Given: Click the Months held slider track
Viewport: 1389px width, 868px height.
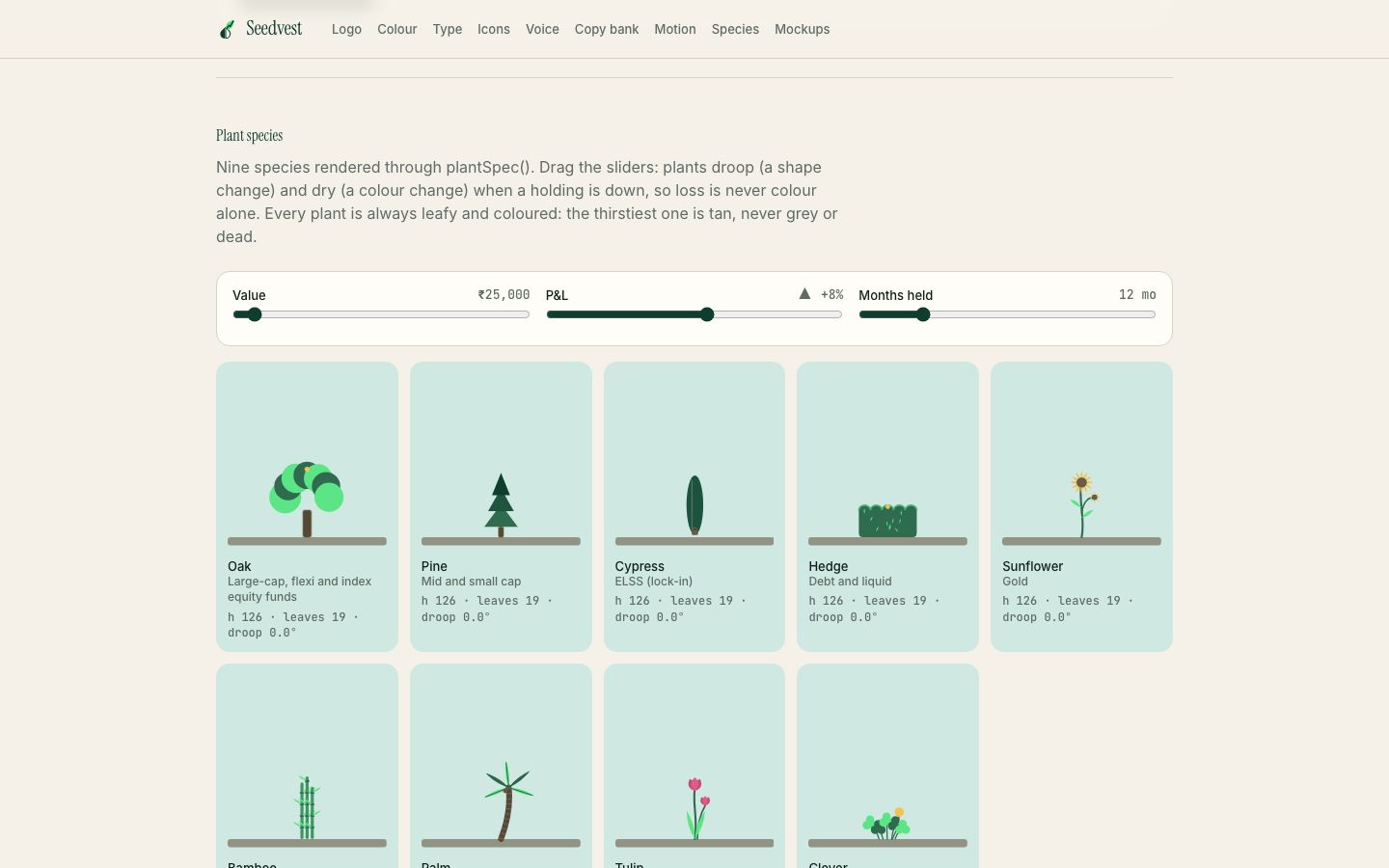Looking at the screenshot, I should point(1007,314).
